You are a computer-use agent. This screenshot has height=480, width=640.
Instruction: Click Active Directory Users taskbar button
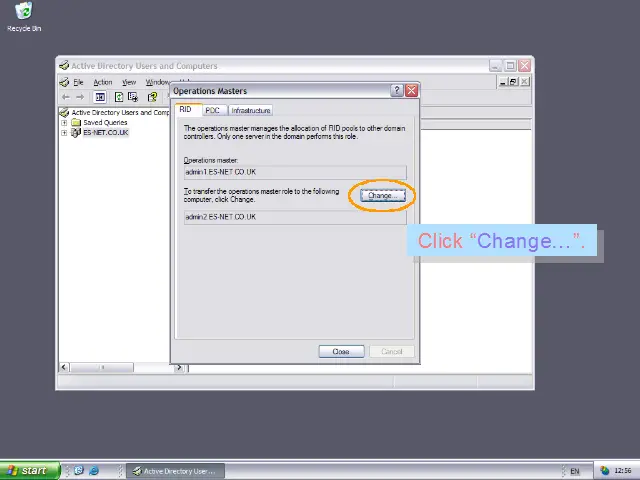175,471
